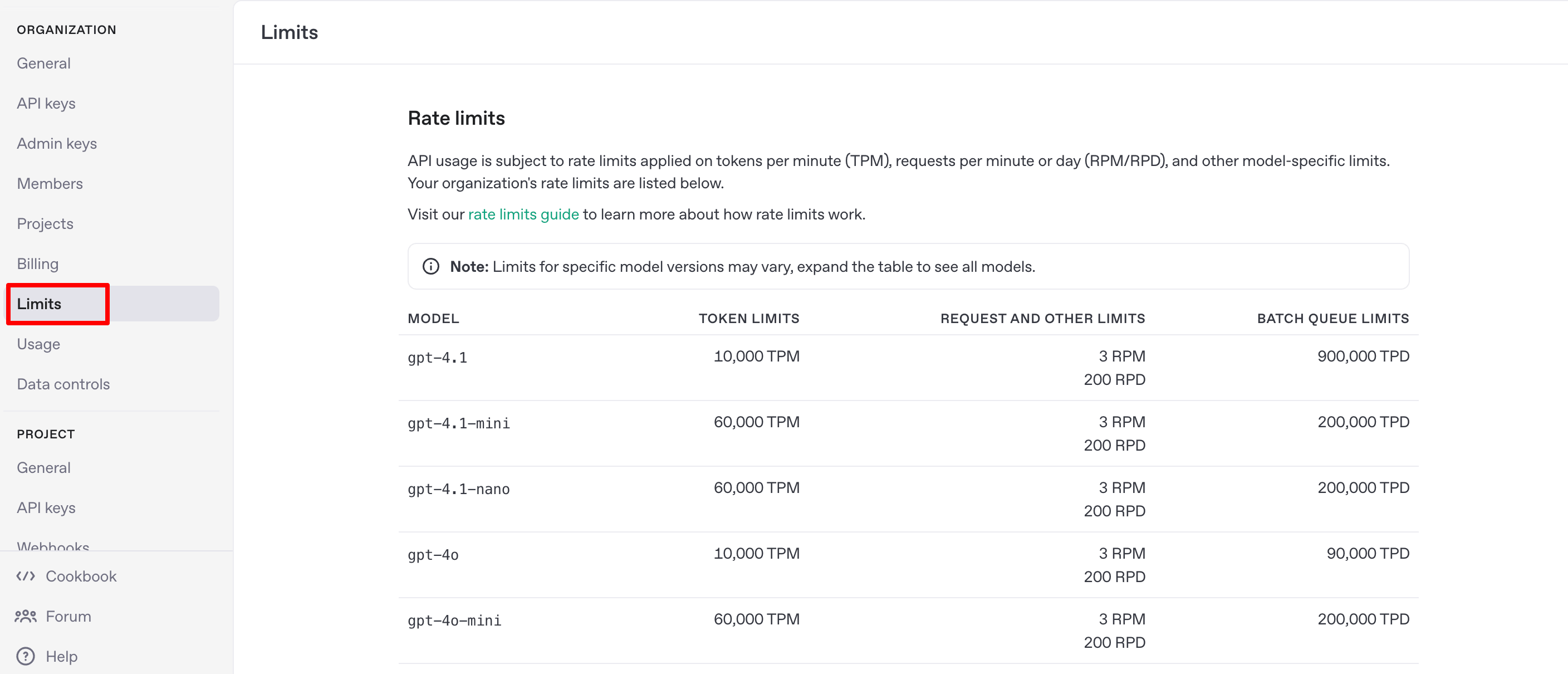Click 3 RPM in gpt-4.1 row
1568x674 pixels.
[1122, 356]
